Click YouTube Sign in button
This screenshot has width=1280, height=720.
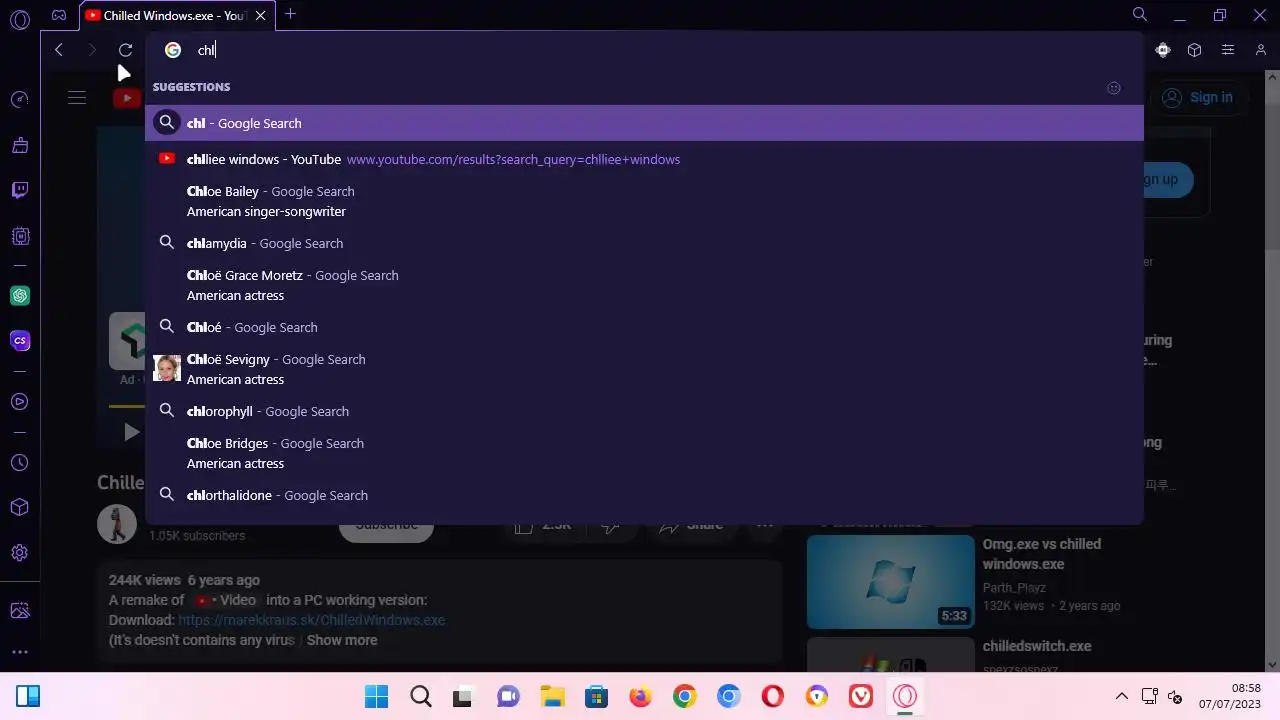[1197, 97]
